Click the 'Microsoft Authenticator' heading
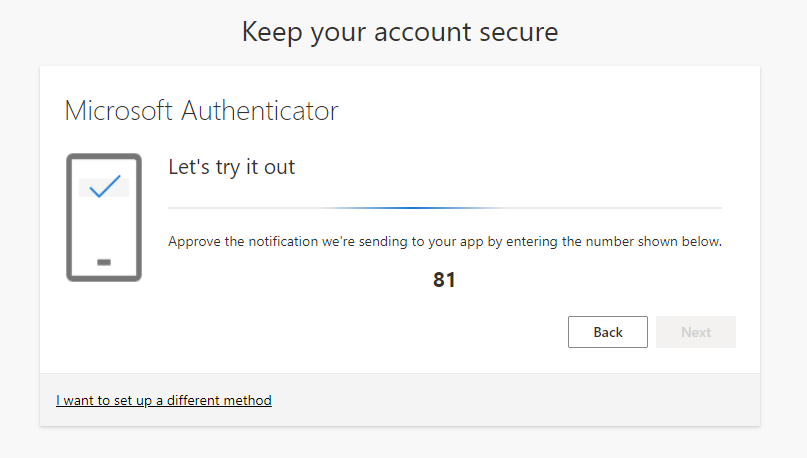 pos(201,111)
